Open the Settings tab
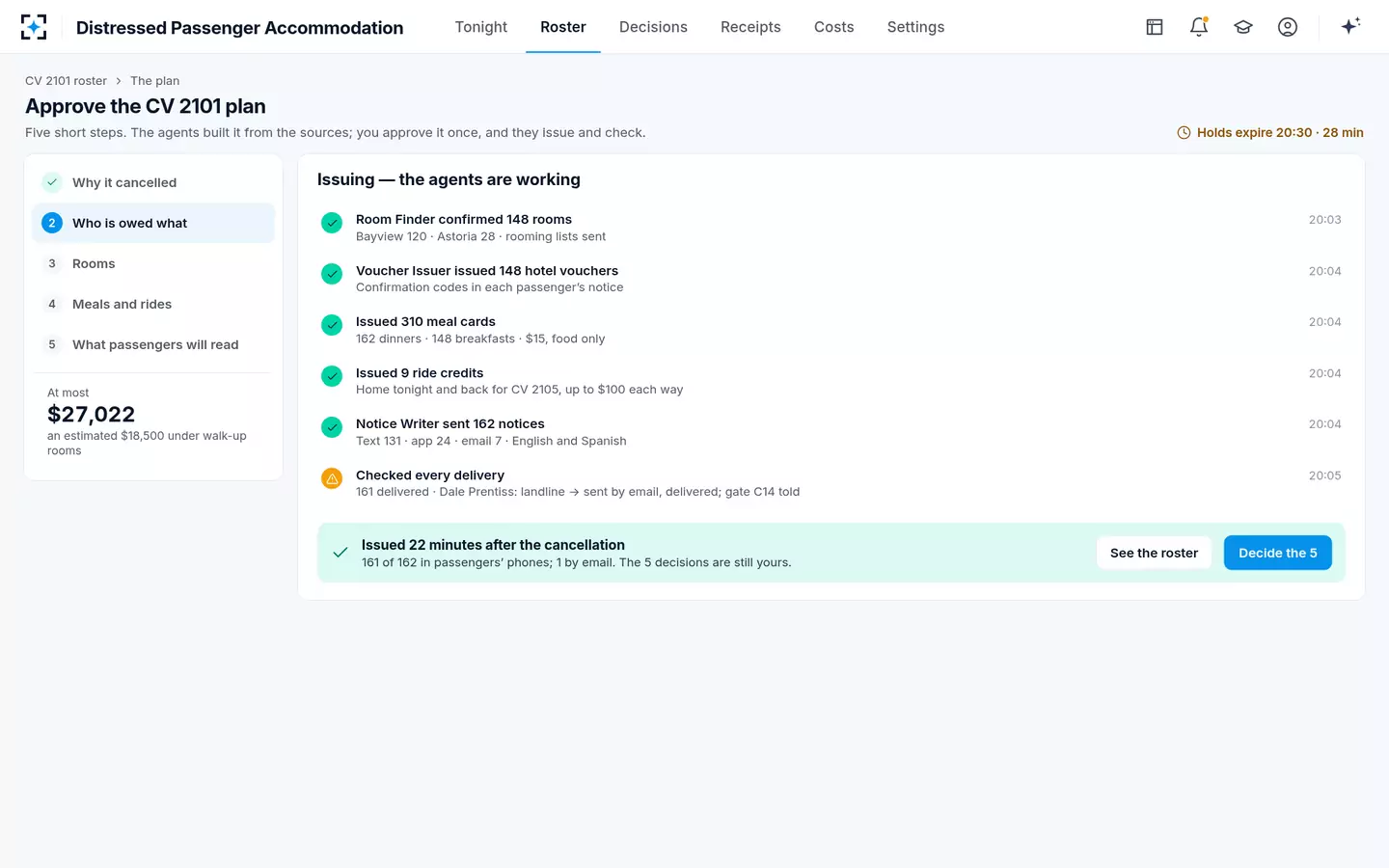1389x868 pixels. tap(916, 27)
